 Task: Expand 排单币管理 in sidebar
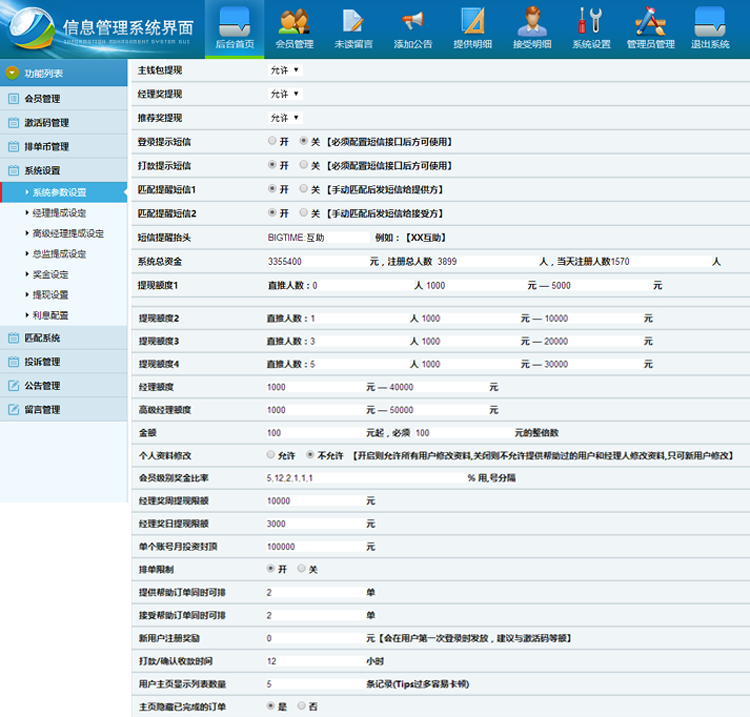click(x=64, y=146)
